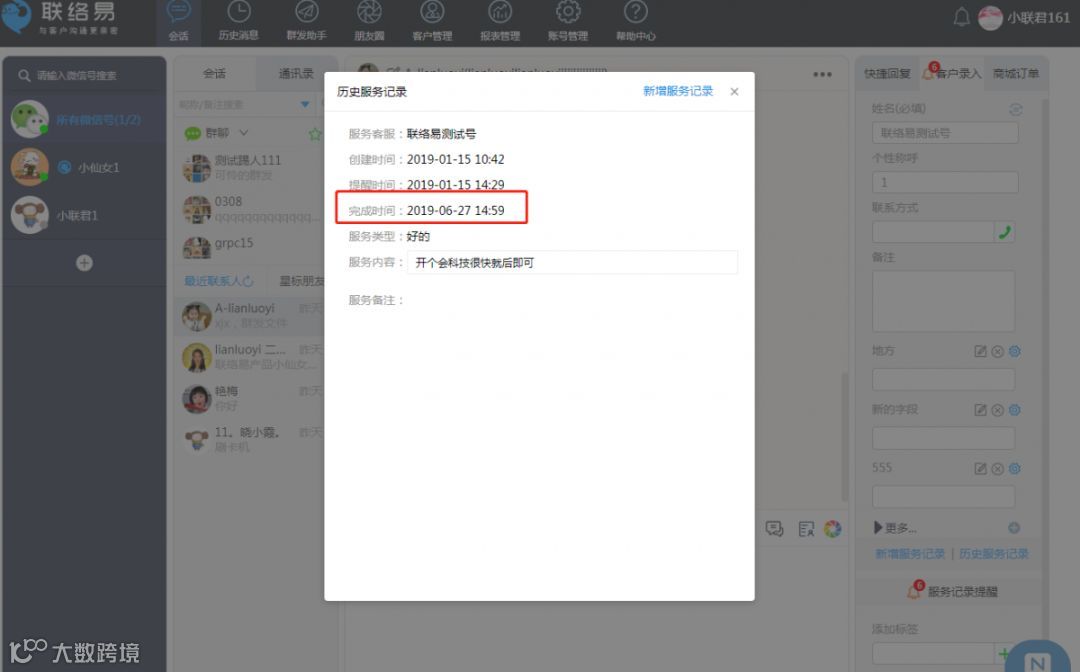Image resolution: width=1080 pixels, height=672 pixels.
Task: Click the quick-reply speech bubble icon in chat toolbar
Action: click(x=774, y=529)
